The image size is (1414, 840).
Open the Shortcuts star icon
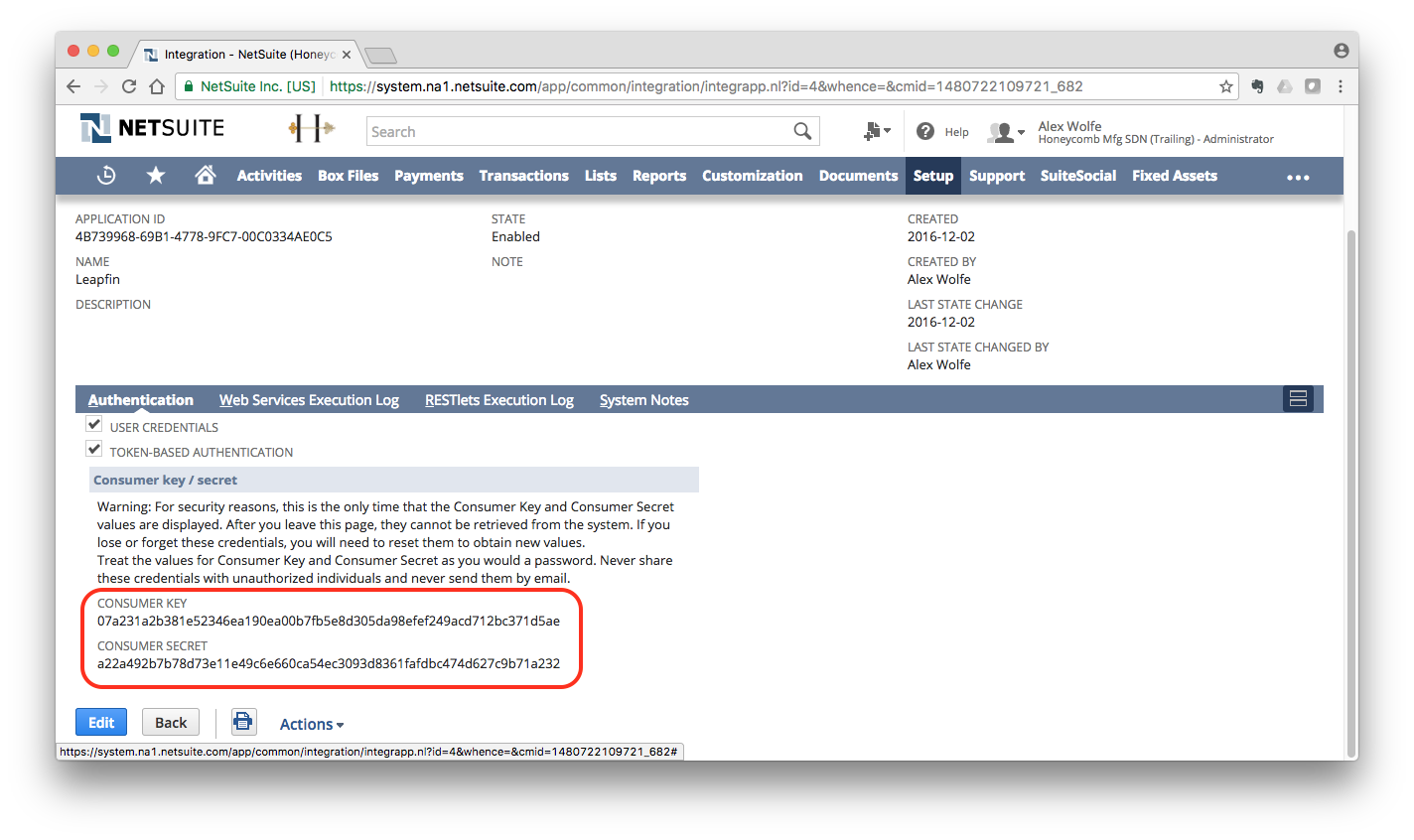tap(156, 176)
